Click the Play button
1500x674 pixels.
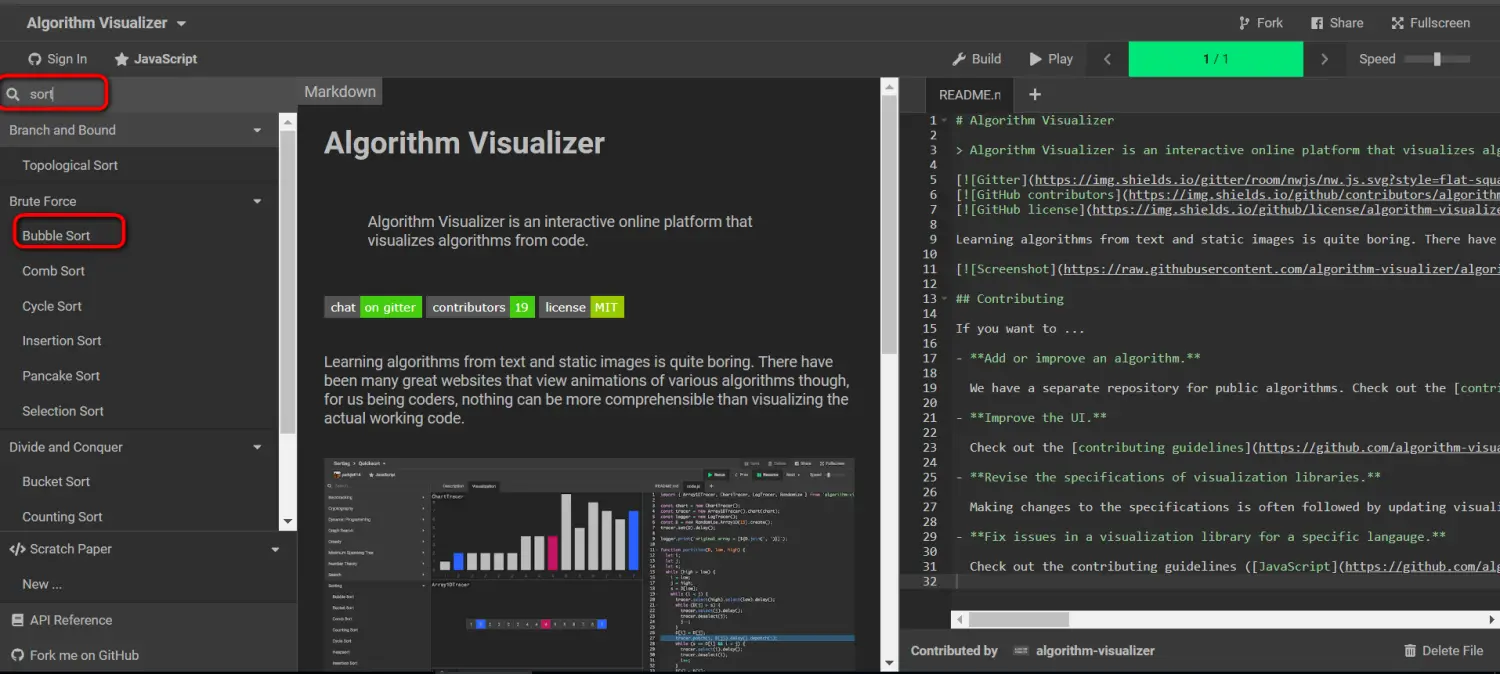click(1051, 59)
